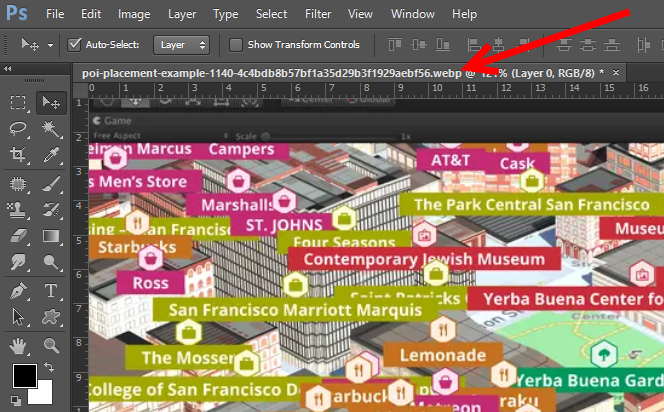Align left edges in options bar
Image resolution: width=664 pixels, height=412 pixels.
pyautogui.click(x=474, y=44)
